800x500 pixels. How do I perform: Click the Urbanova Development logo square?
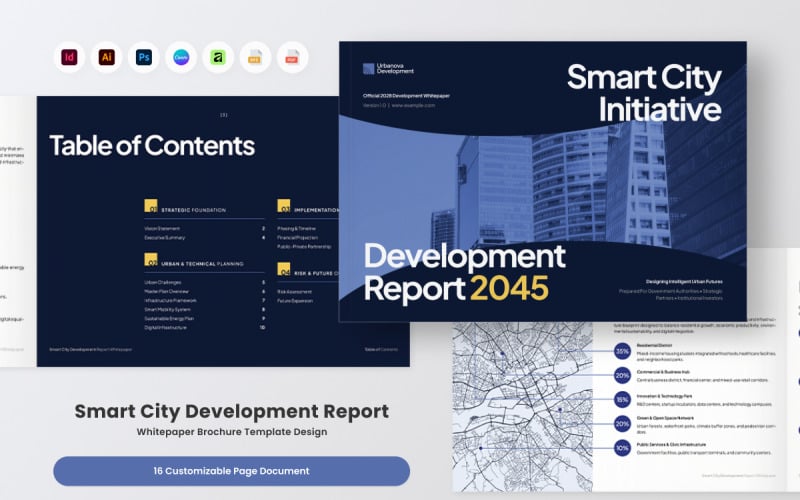coord(368,68)
